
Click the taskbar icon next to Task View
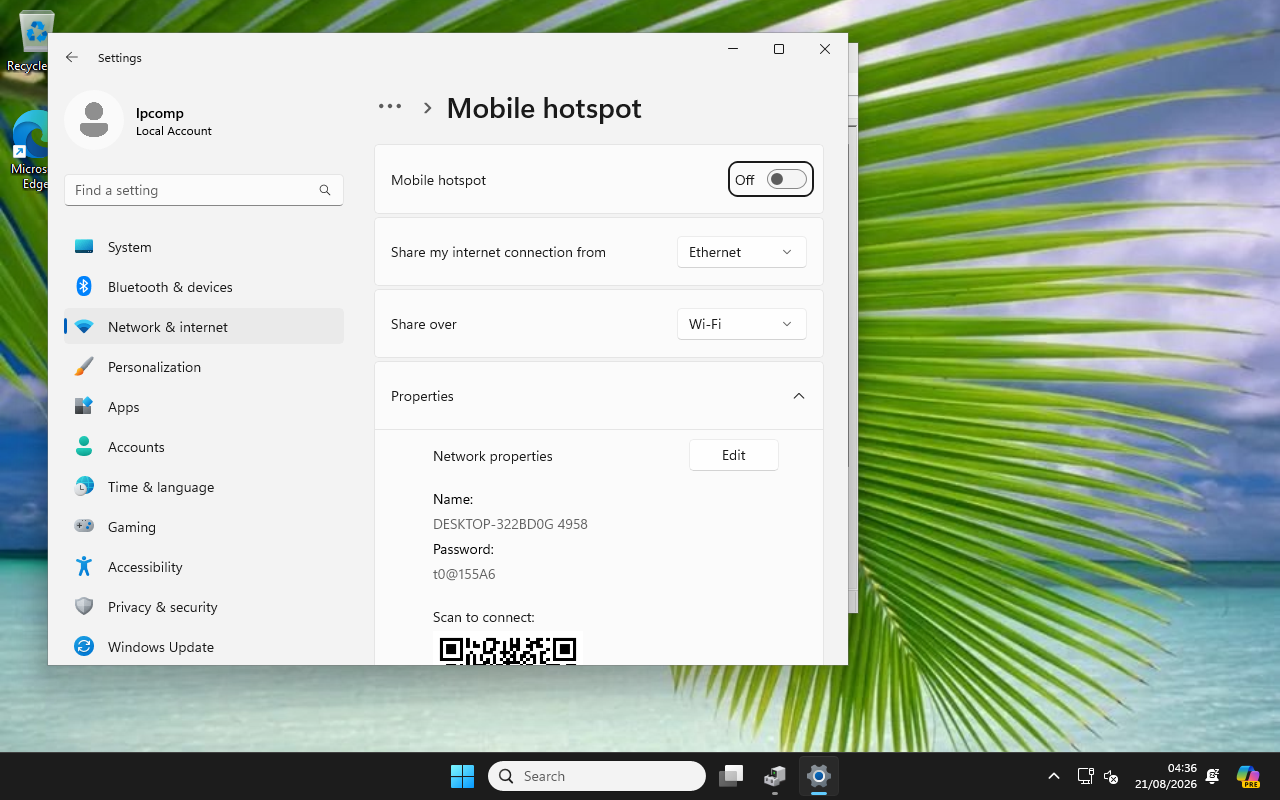(x=775, y=776)
